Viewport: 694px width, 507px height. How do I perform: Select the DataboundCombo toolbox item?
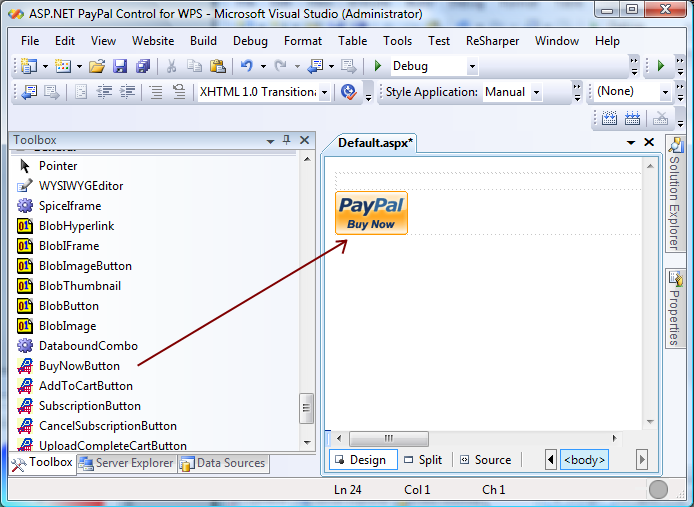point(87,346)
